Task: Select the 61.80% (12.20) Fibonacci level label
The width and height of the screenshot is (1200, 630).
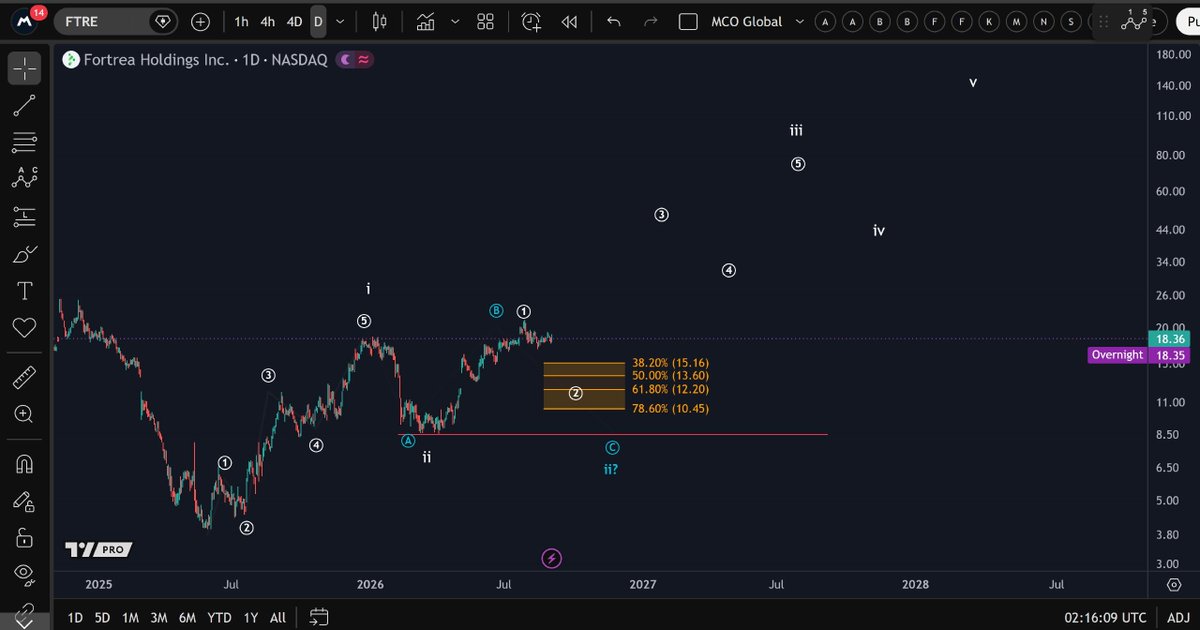Action: click(670, 389)
